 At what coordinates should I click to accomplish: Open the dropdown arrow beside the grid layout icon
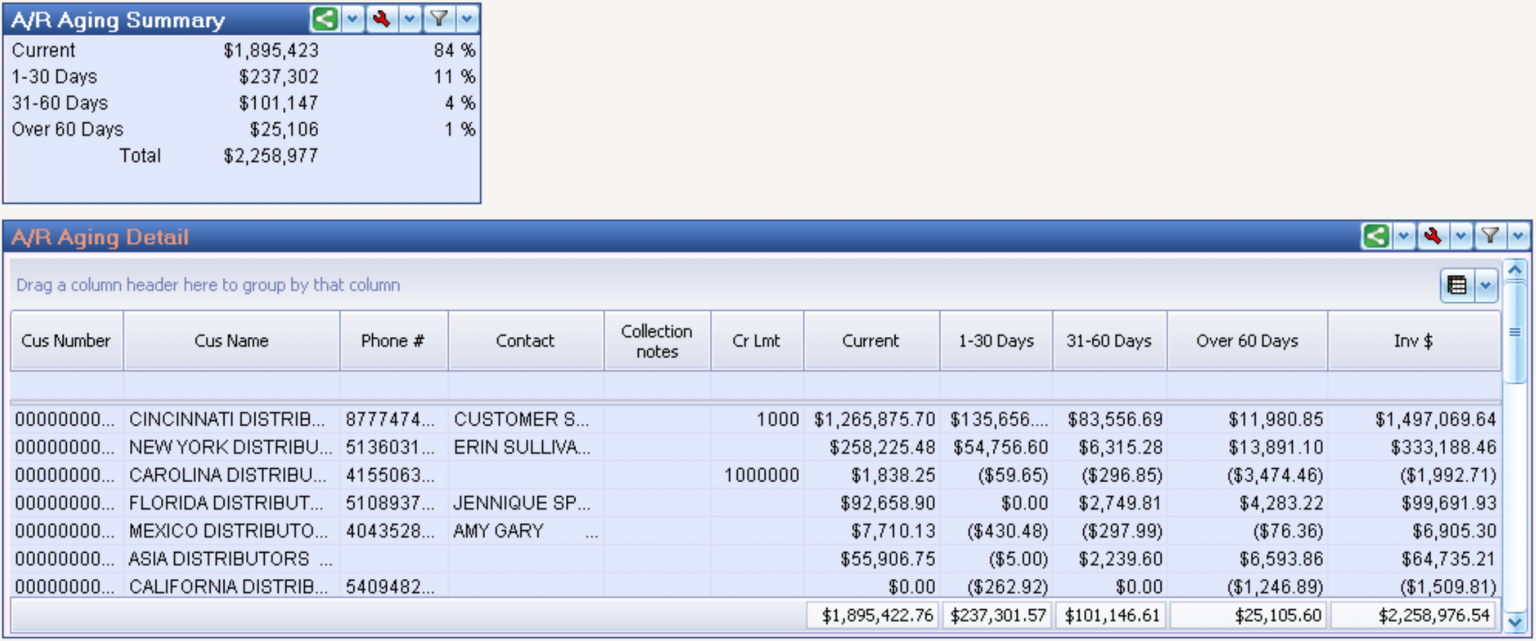click(1485, 285)
